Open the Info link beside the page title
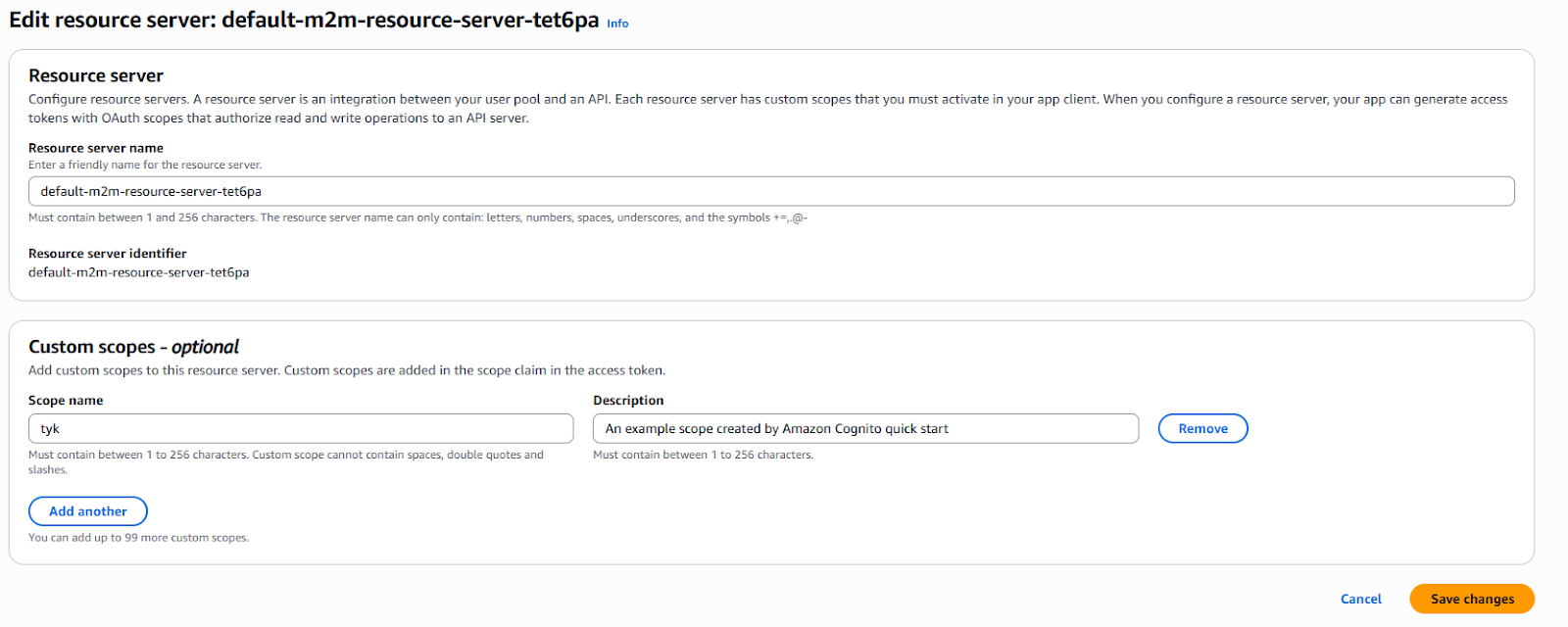 [x=617, y=24]
